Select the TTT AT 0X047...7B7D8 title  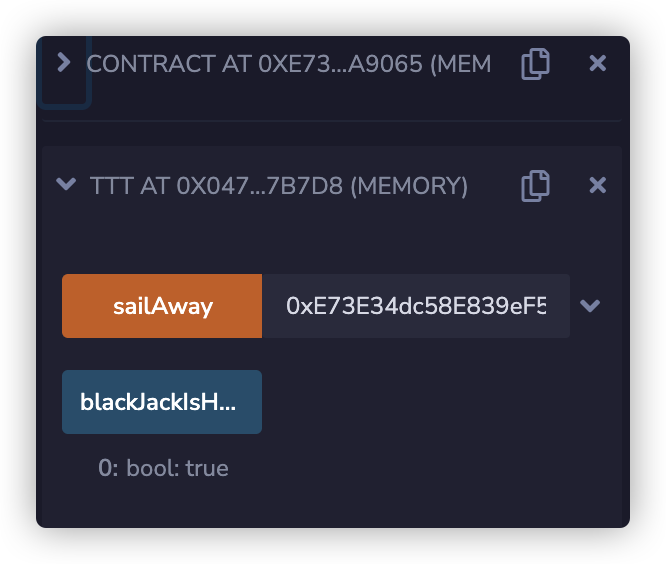279,185
